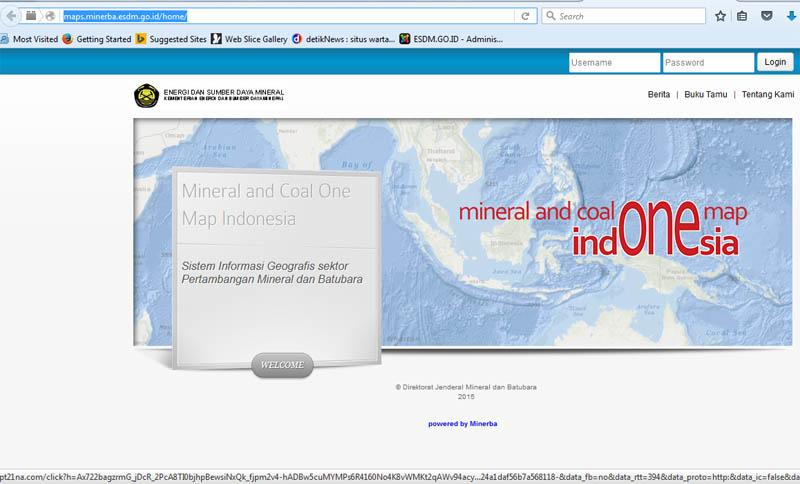Click the browser back arrow button
The image size is (800, 484).
pyautogui.click(x=11, y=16)
